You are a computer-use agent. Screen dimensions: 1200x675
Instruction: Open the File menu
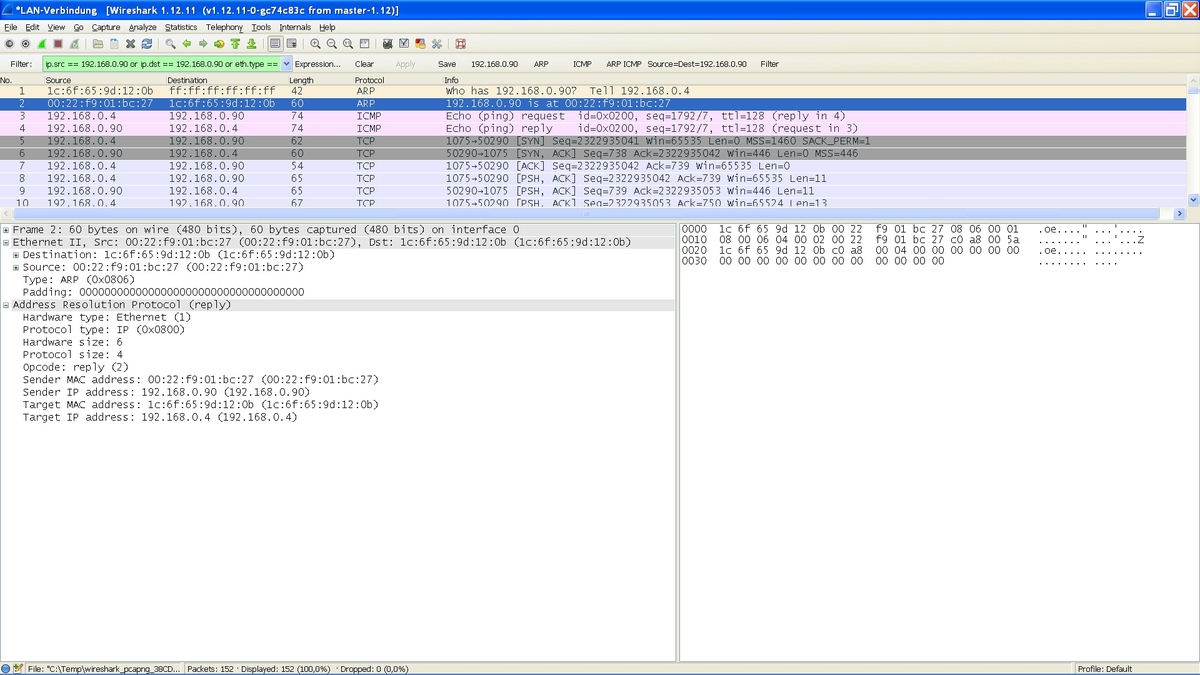coord(11,27)
